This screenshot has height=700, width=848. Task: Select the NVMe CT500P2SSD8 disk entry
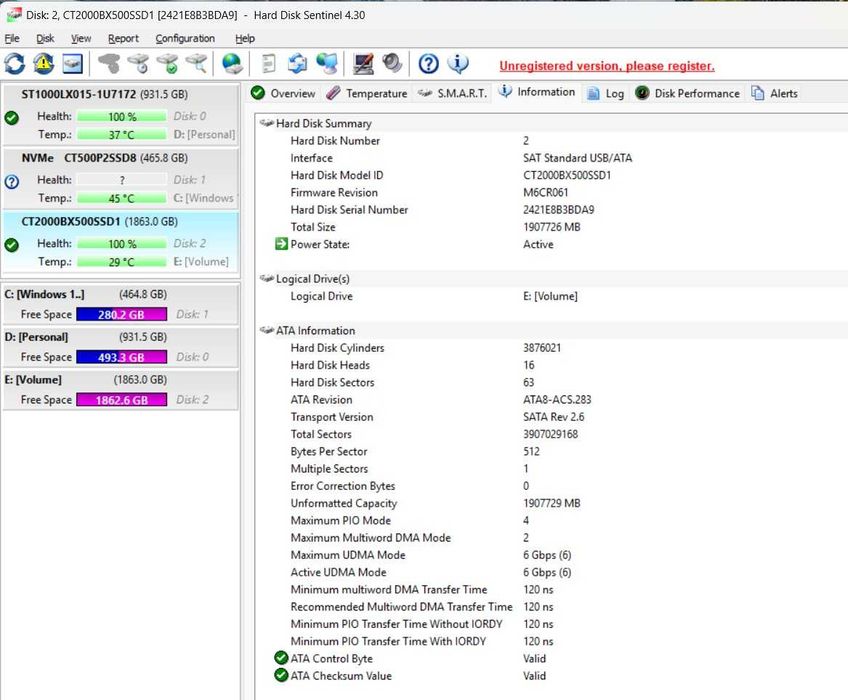click(x=121, y=178)
